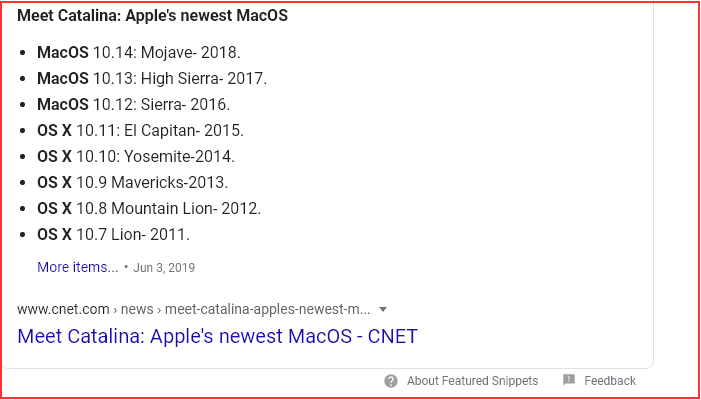Open "Meet Catalina: Apple's newest MacOS - CNET" result

(x=217, y=336)
